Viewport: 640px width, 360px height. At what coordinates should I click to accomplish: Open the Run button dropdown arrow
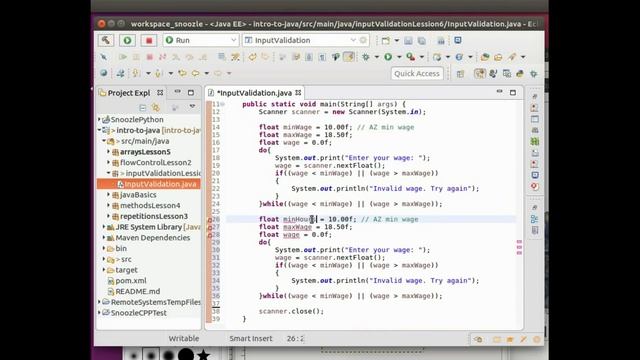tap(399, 57)
